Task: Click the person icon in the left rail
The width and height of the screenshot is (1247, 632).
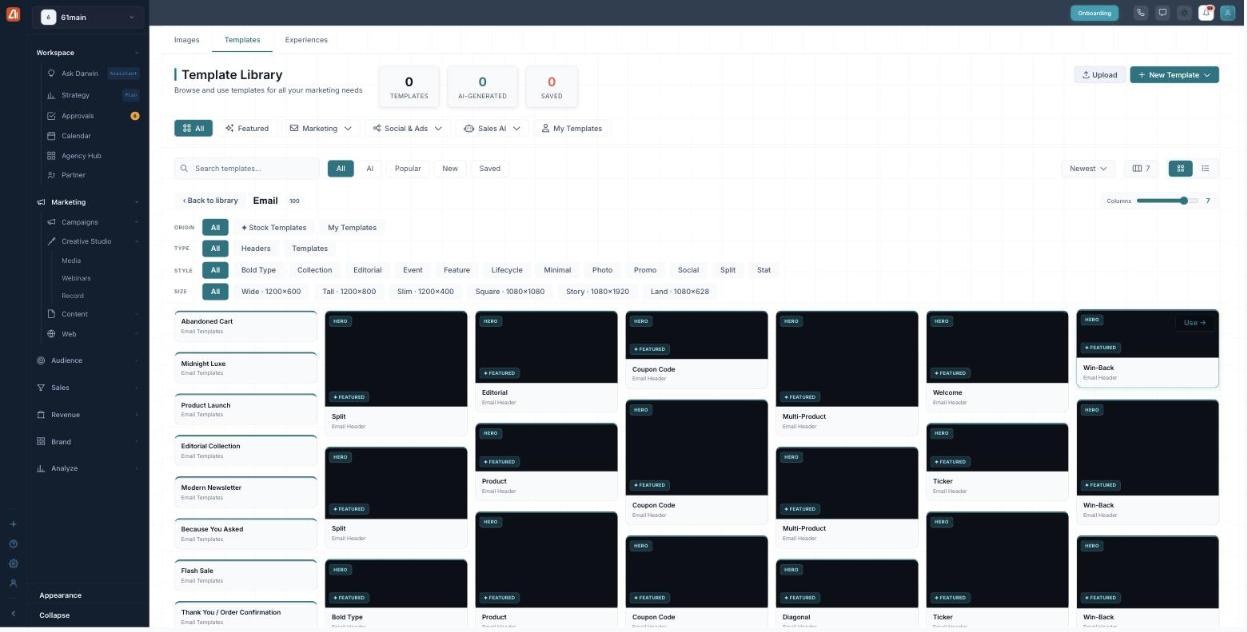Action: pyautogui.click(x=13, y=583)
